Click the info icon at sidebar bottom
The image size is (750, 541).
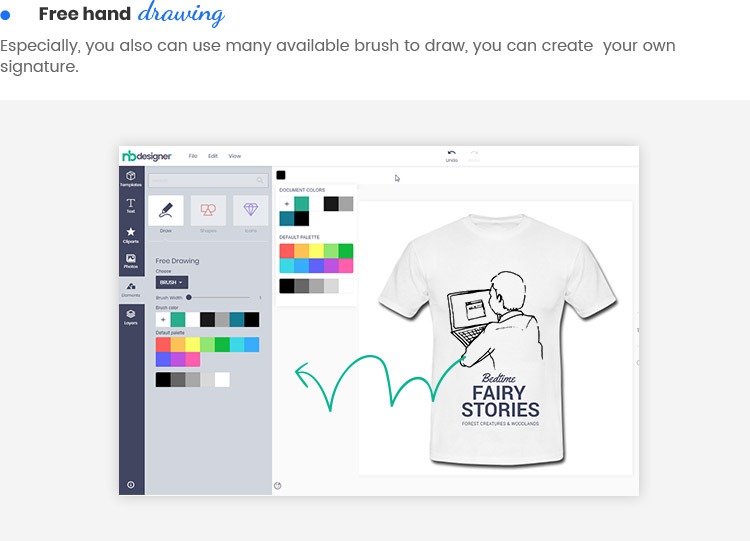click(x=131, y=484)
